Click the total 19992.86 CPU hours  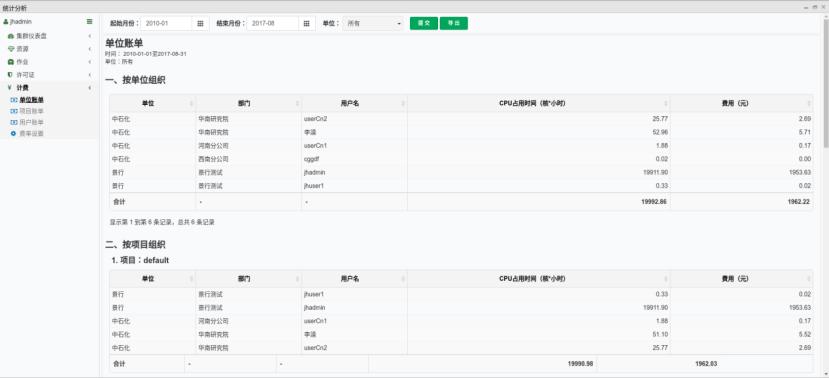point(655,202)
